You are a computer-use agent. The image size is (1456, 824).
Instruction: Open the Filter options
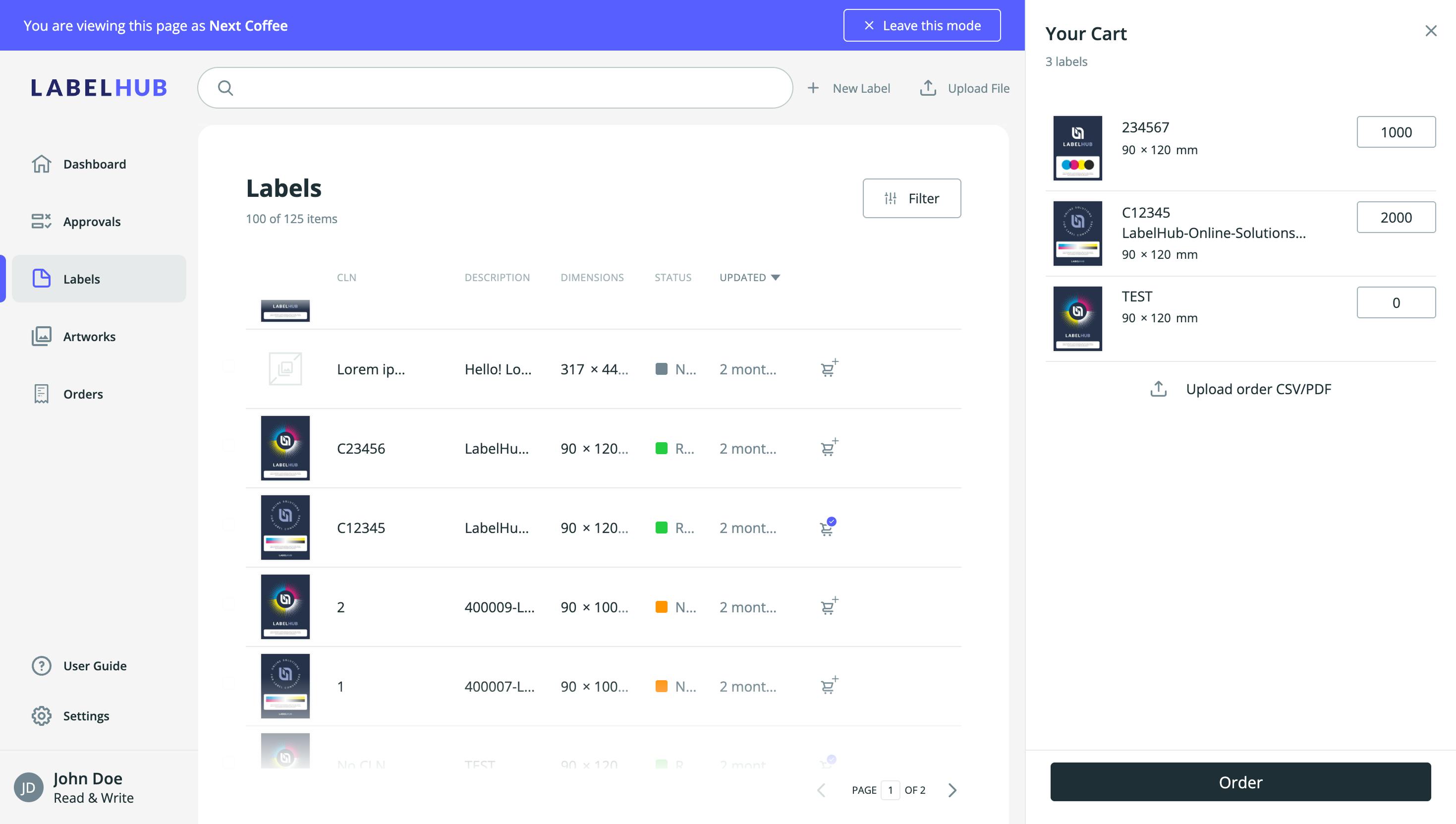(911, 198)
